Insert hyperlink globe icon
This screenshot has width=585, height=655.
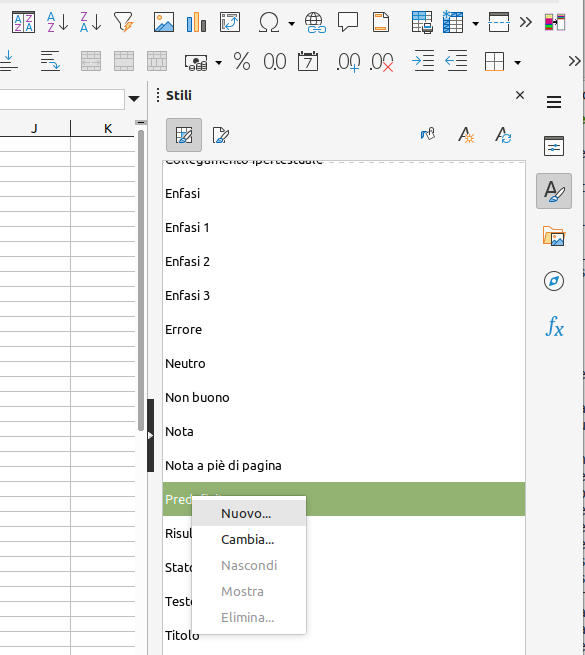click(x=315, y=22)
